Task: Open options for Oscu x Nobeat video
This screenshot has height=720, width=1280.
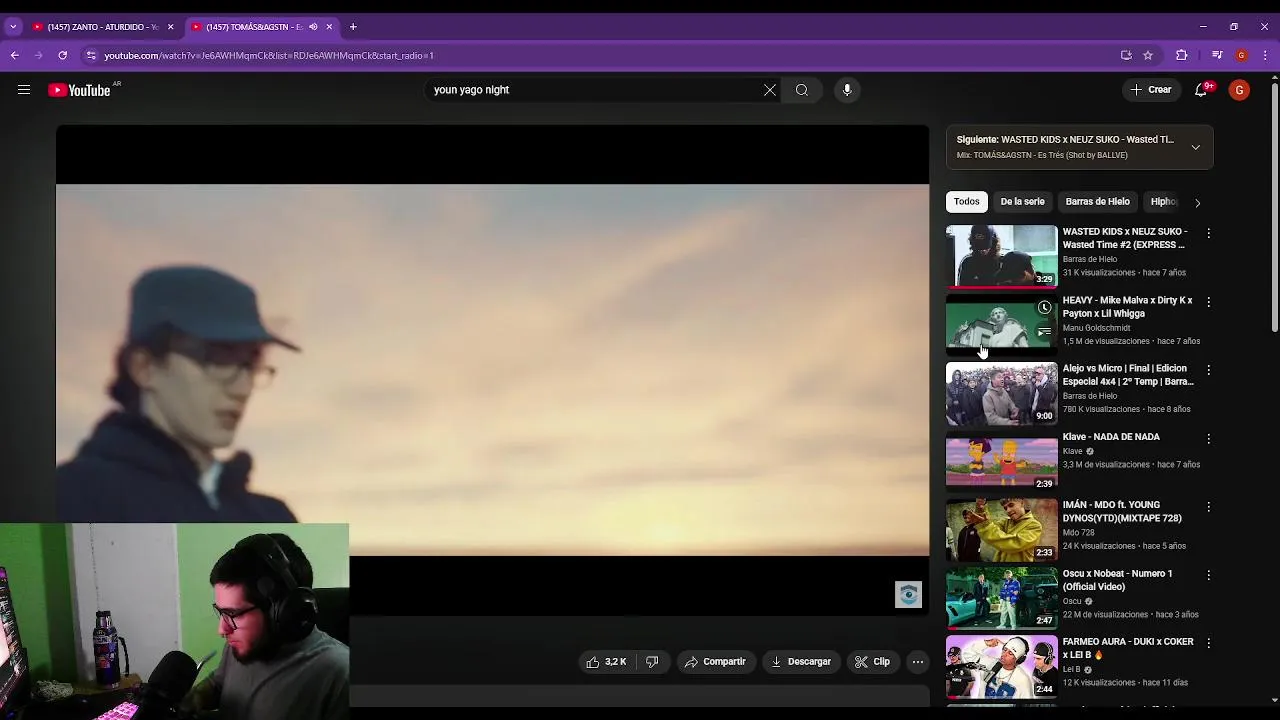Action: [x=1208, y=575]
